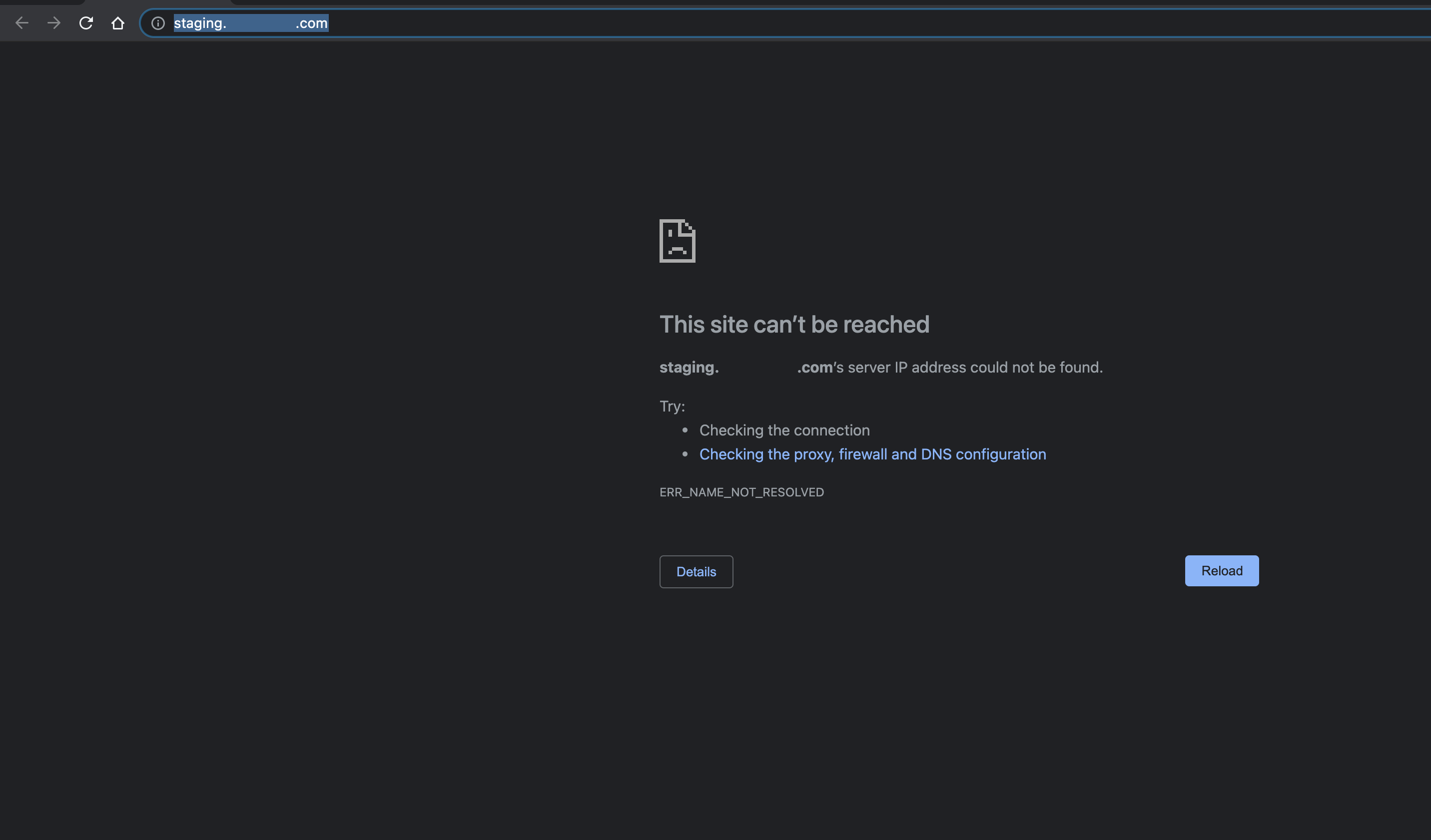Image resolution: width=1431 pixels, height=840 pixels.
Task: Open the Details button
Action: tap(696, 571)
